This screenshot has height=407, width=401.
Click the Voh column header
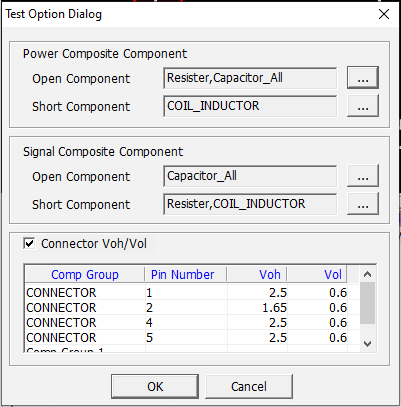(257, 275)
